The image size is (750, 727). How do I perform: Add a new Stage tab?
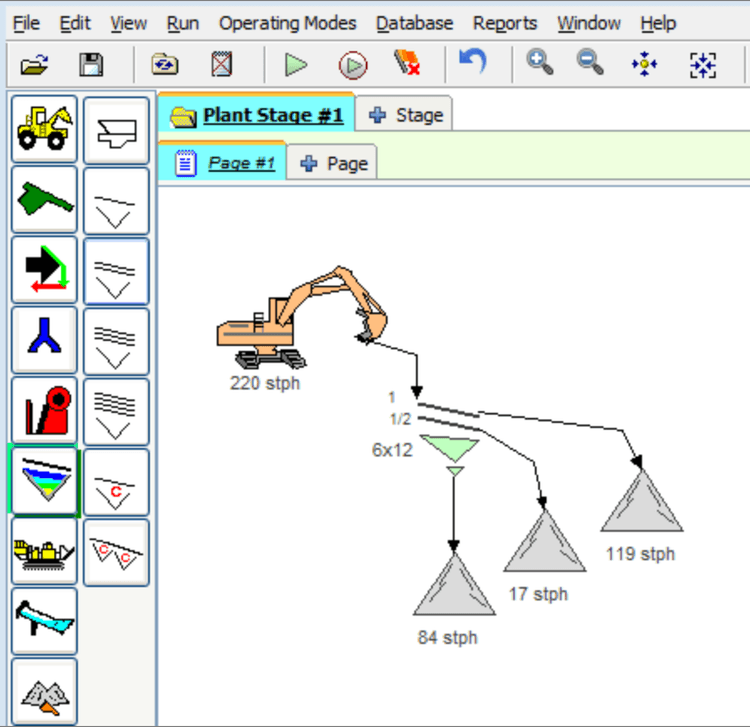pos(406,115)
